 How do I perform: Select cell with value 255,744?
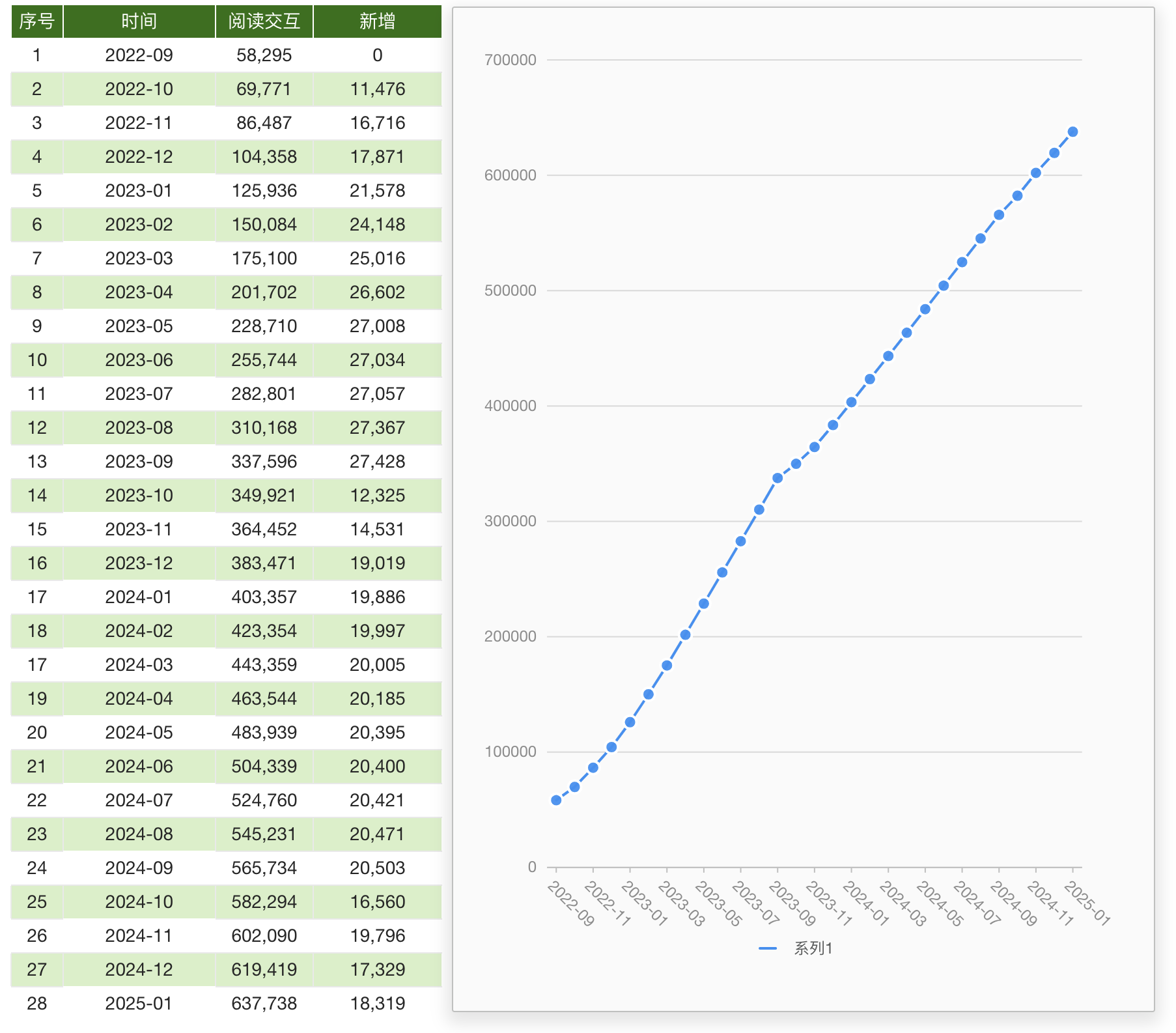264,360
